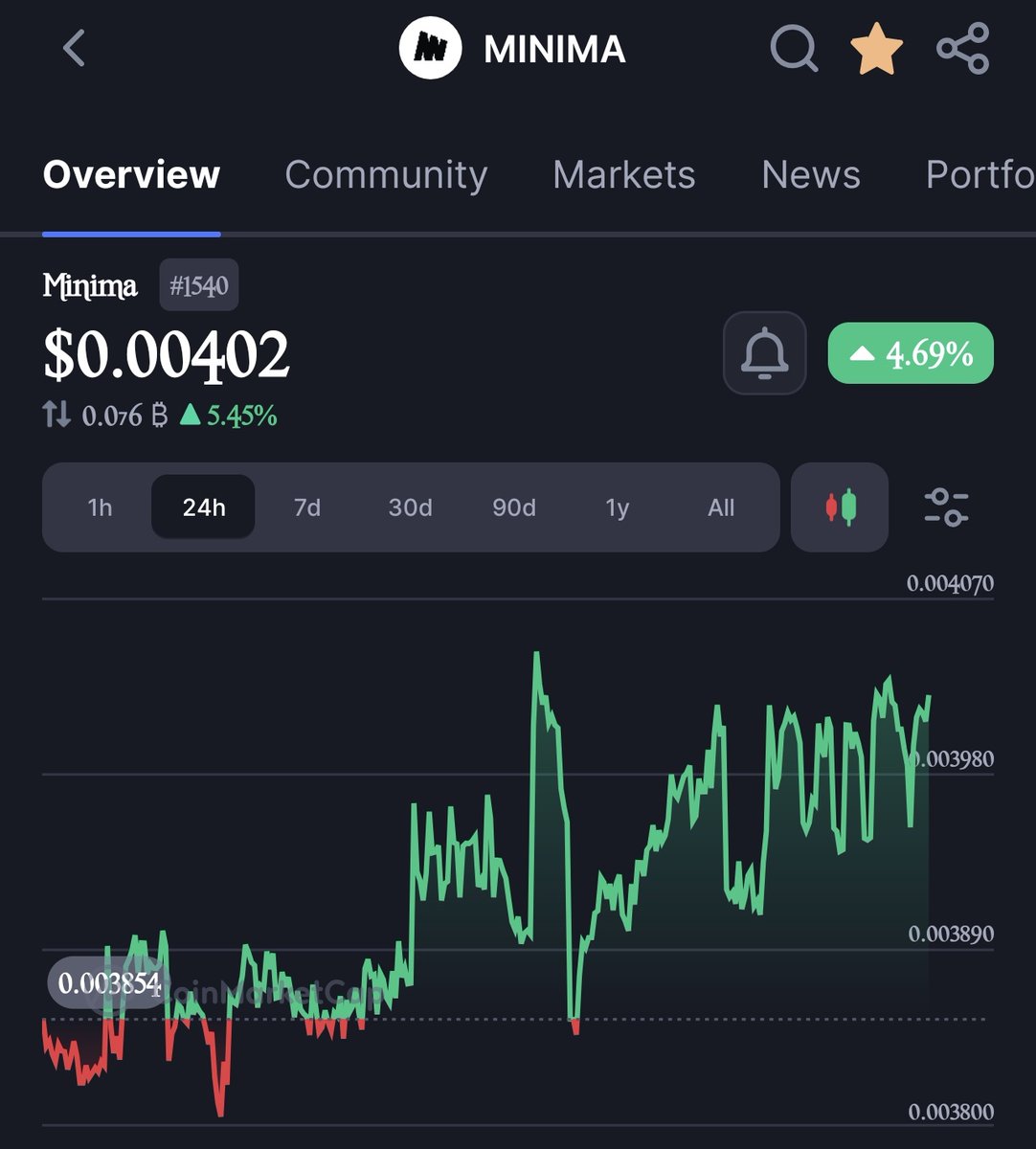Image resolution: width=1036 pixels, height=1149 pixels.
Task: Tap the 0.004070 axis label
Action: 950,583
